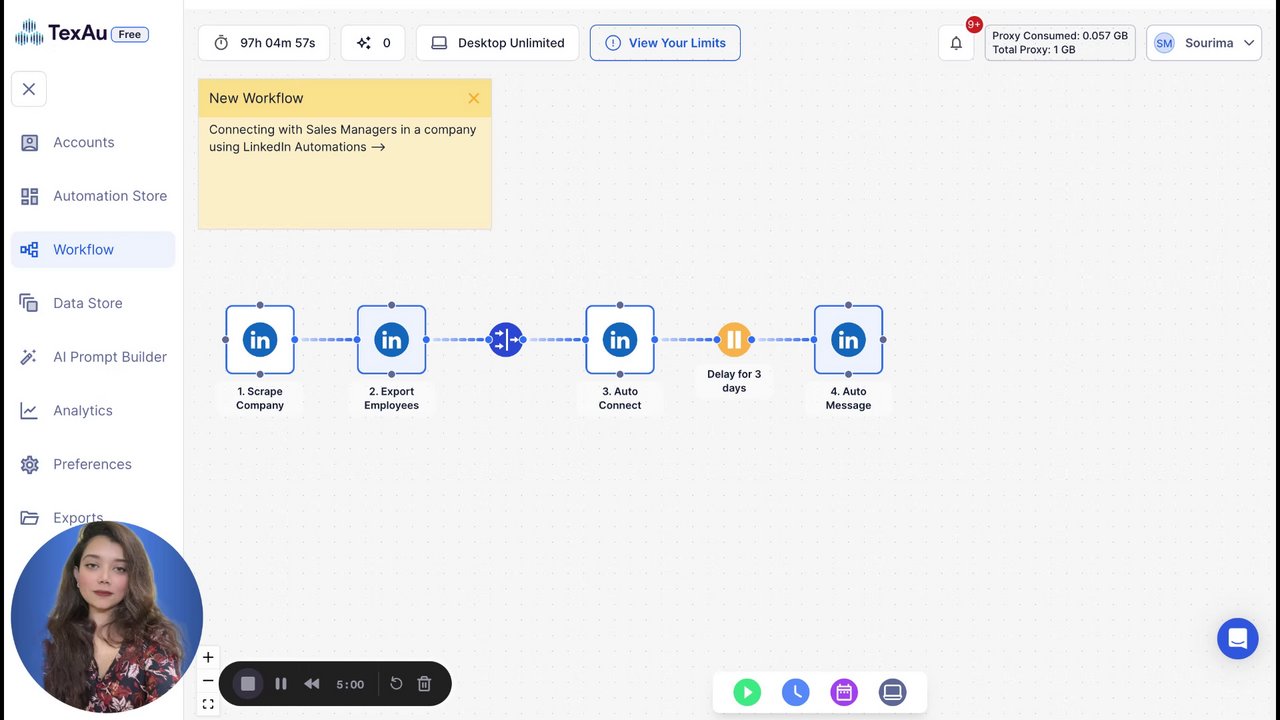Viewport: 1280px width, 720px height.
Task: Delete the recording with trash icon
Action: click(424, 683)
